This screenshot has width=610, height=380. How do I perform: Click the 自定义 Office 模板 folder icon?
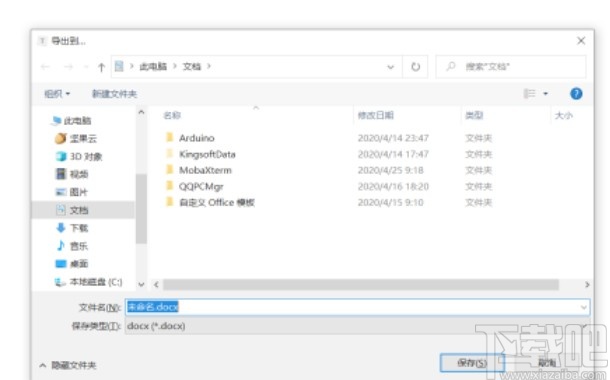(x=169, y=201)
